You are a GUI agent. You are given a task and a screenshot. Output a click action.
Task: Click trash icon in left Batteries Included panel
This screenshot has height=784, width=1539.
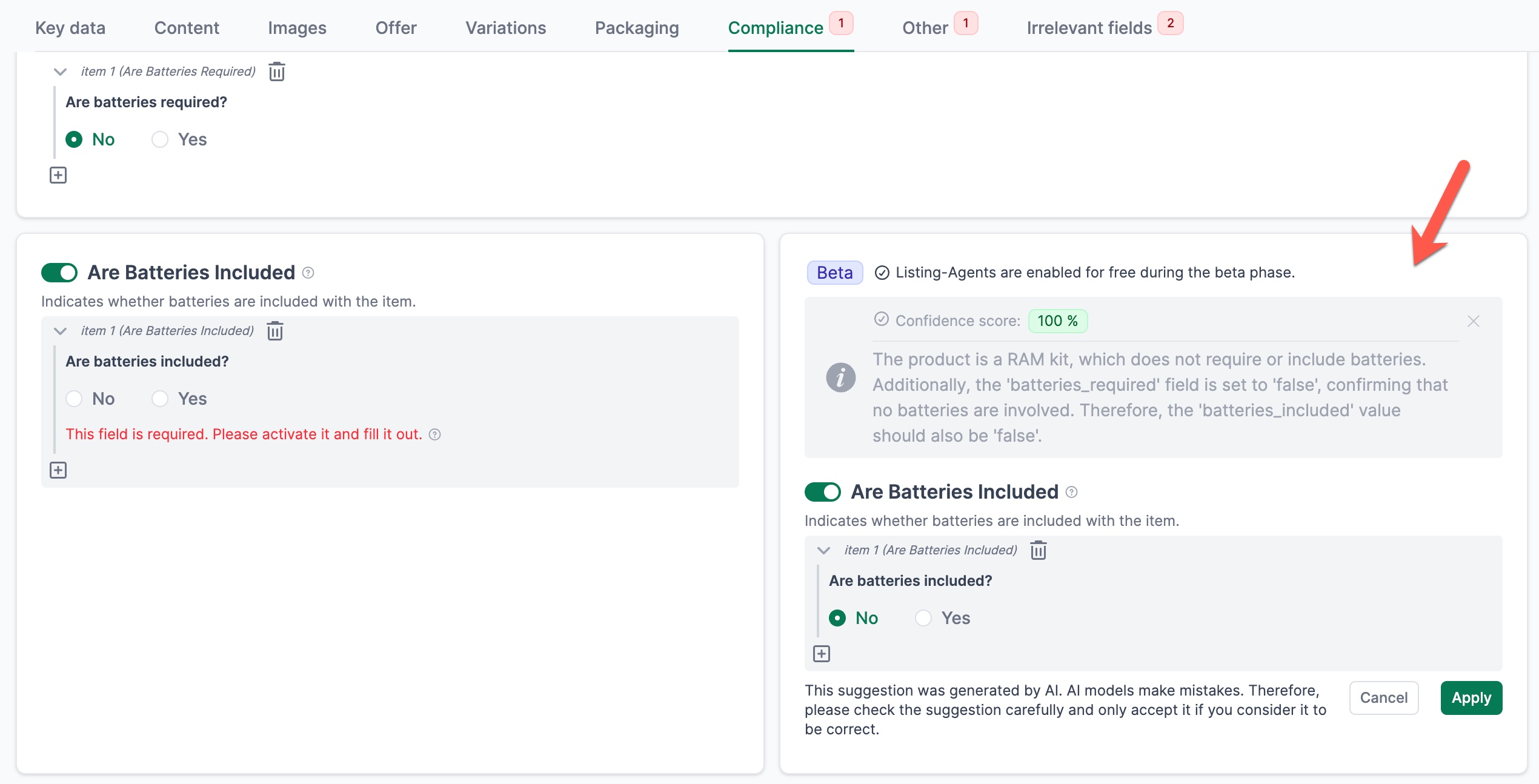275,331
